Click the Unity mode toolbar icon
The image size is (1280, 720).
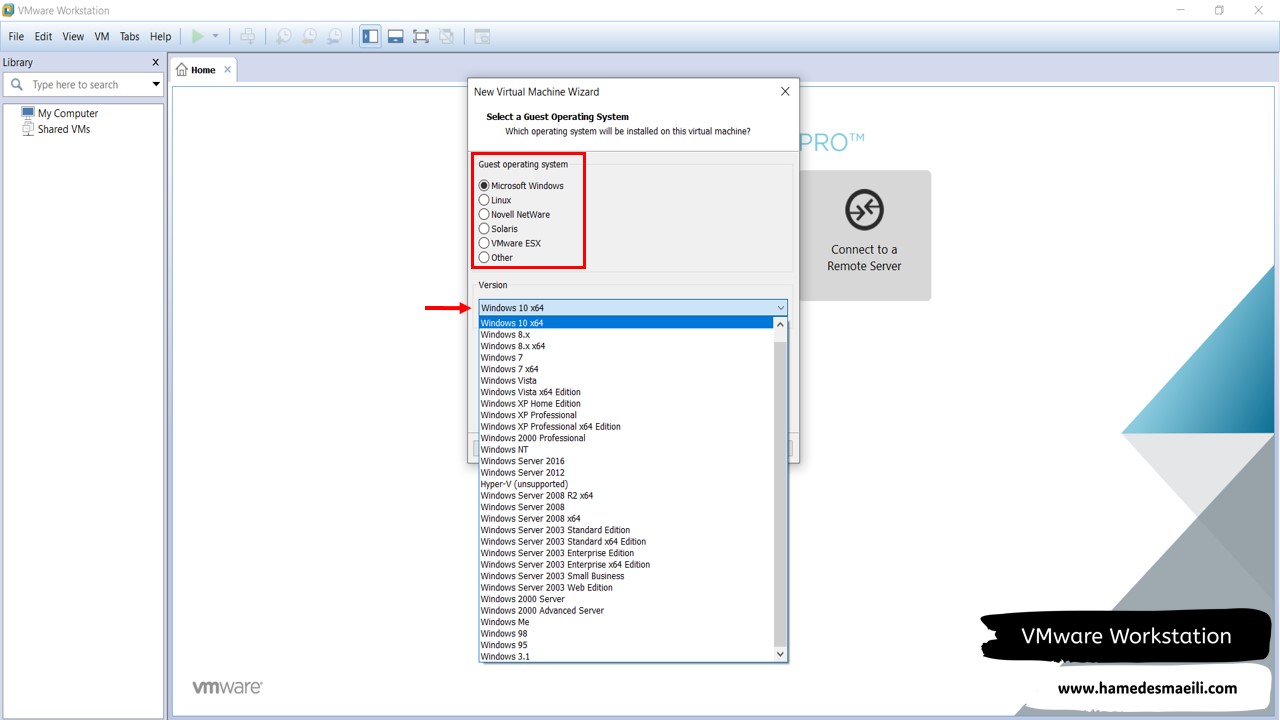[446, 36]
